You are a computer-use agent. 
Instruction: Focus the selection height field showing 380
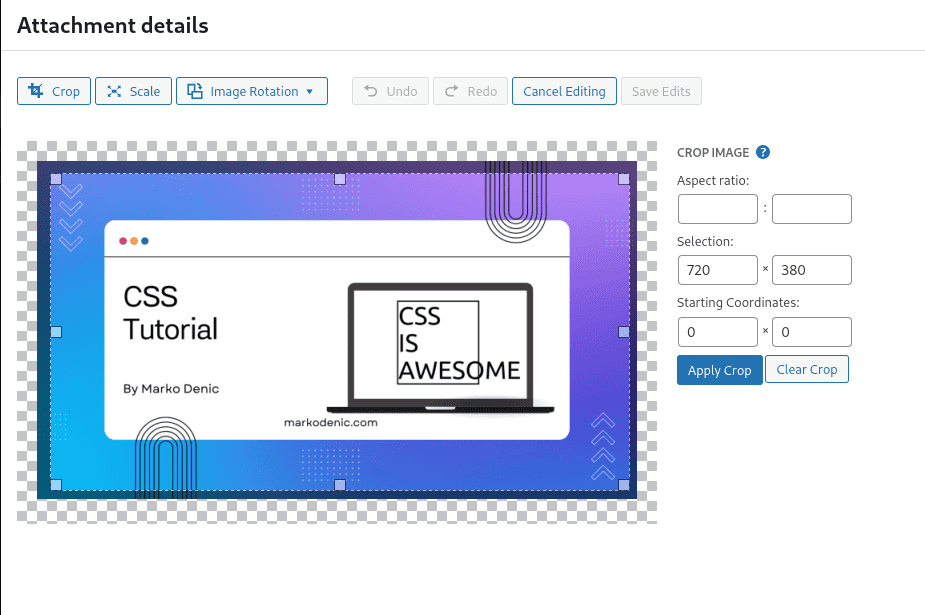(811, 270)
